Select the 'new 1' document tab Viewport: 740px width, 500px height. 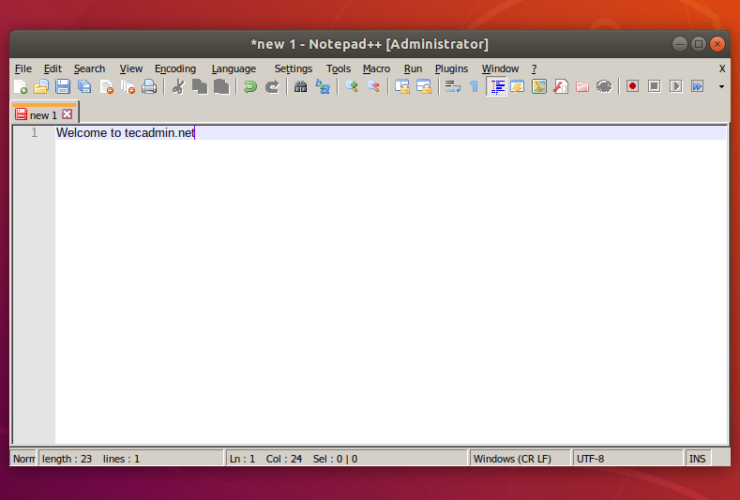38,115
